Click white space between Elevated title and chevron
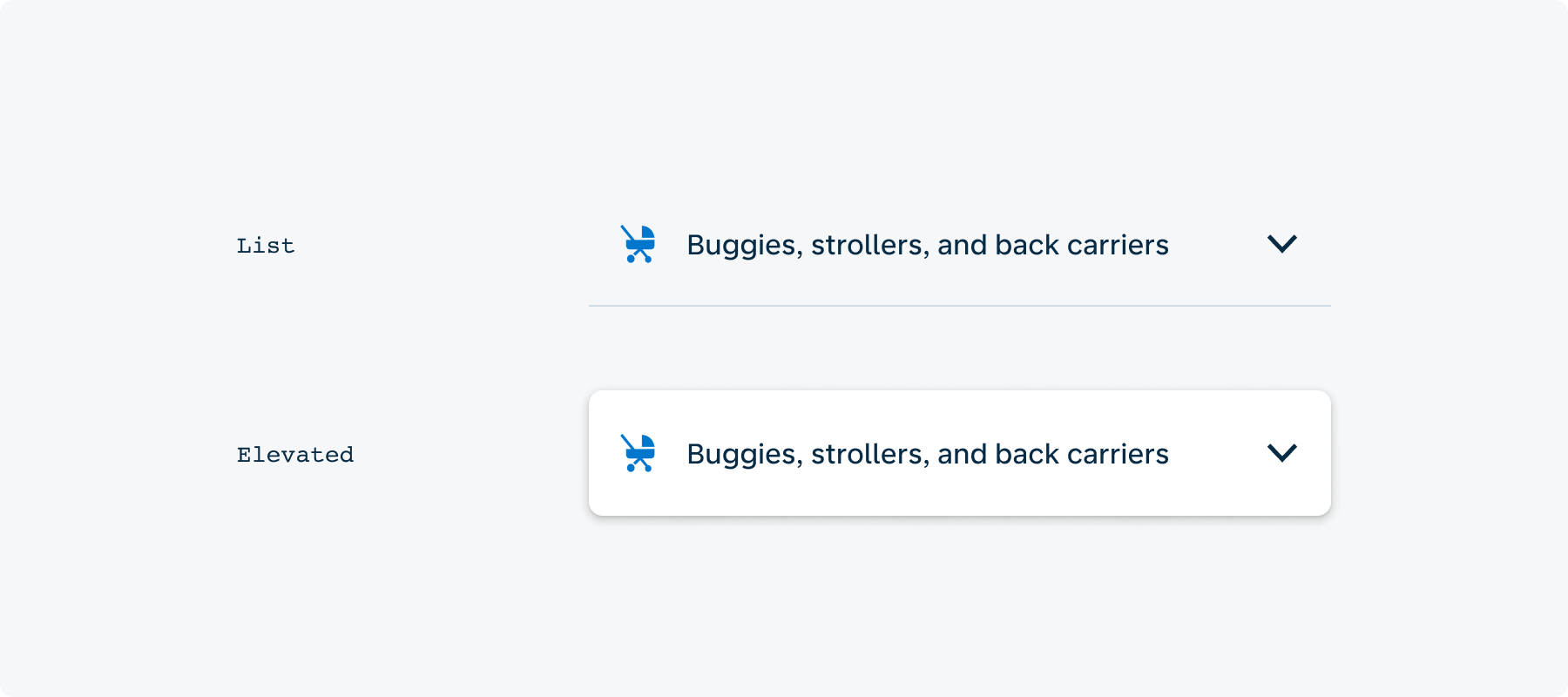The width and height of the screenshot is (1568, 697). pyautogui.click(x=1218, y=453)
